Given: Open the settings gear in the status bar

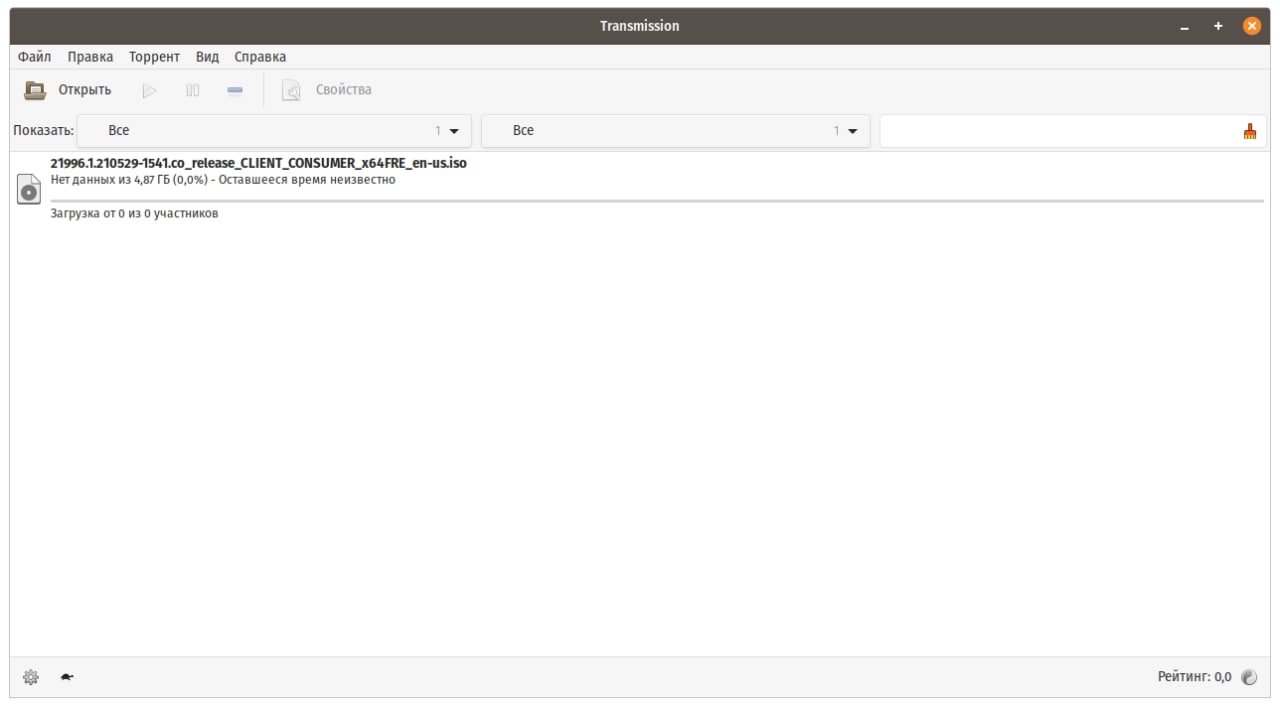Looking at the screenshot, I should 31,677.
